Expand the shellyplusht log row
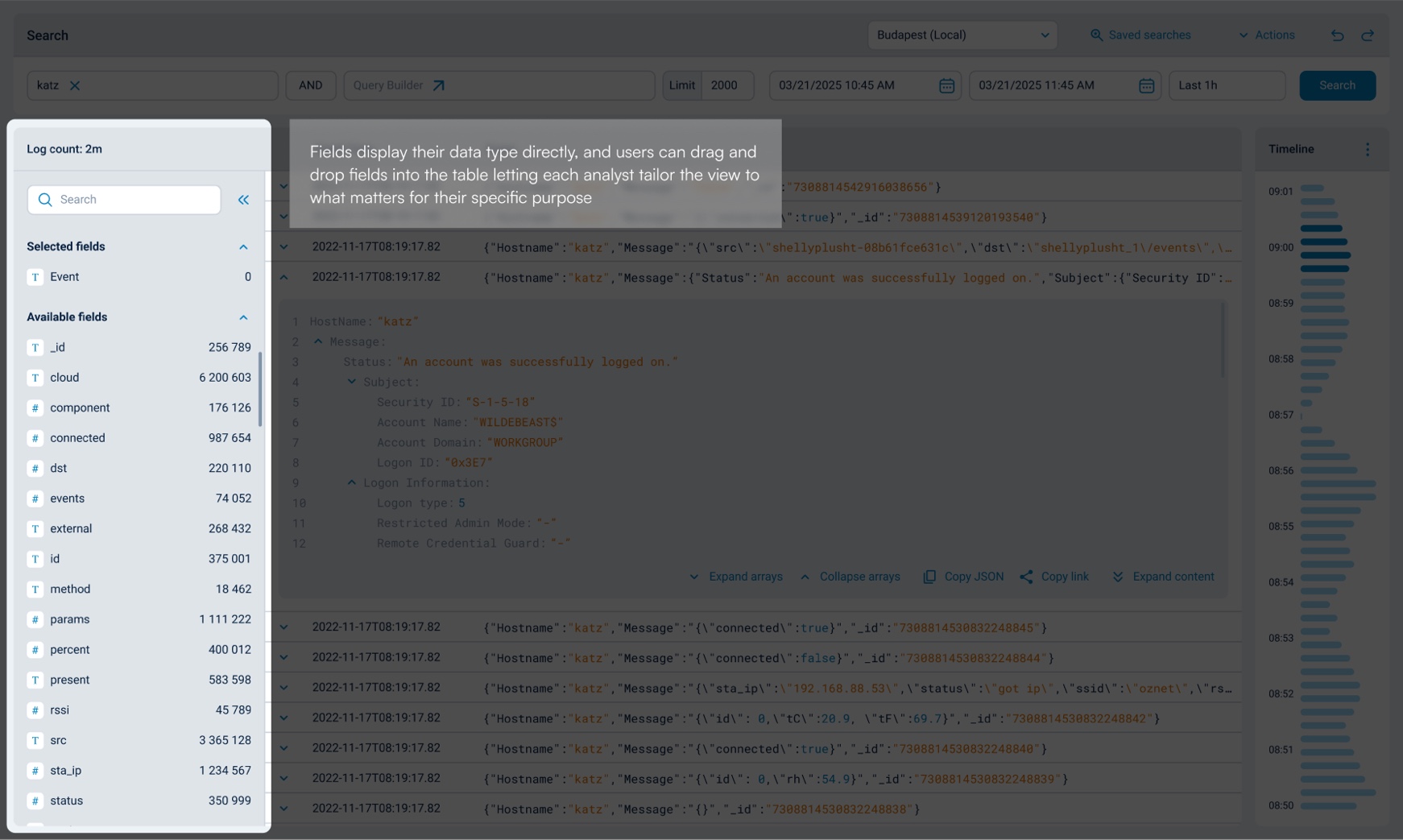The image size is (1403, 840). [x=284, y=247]
